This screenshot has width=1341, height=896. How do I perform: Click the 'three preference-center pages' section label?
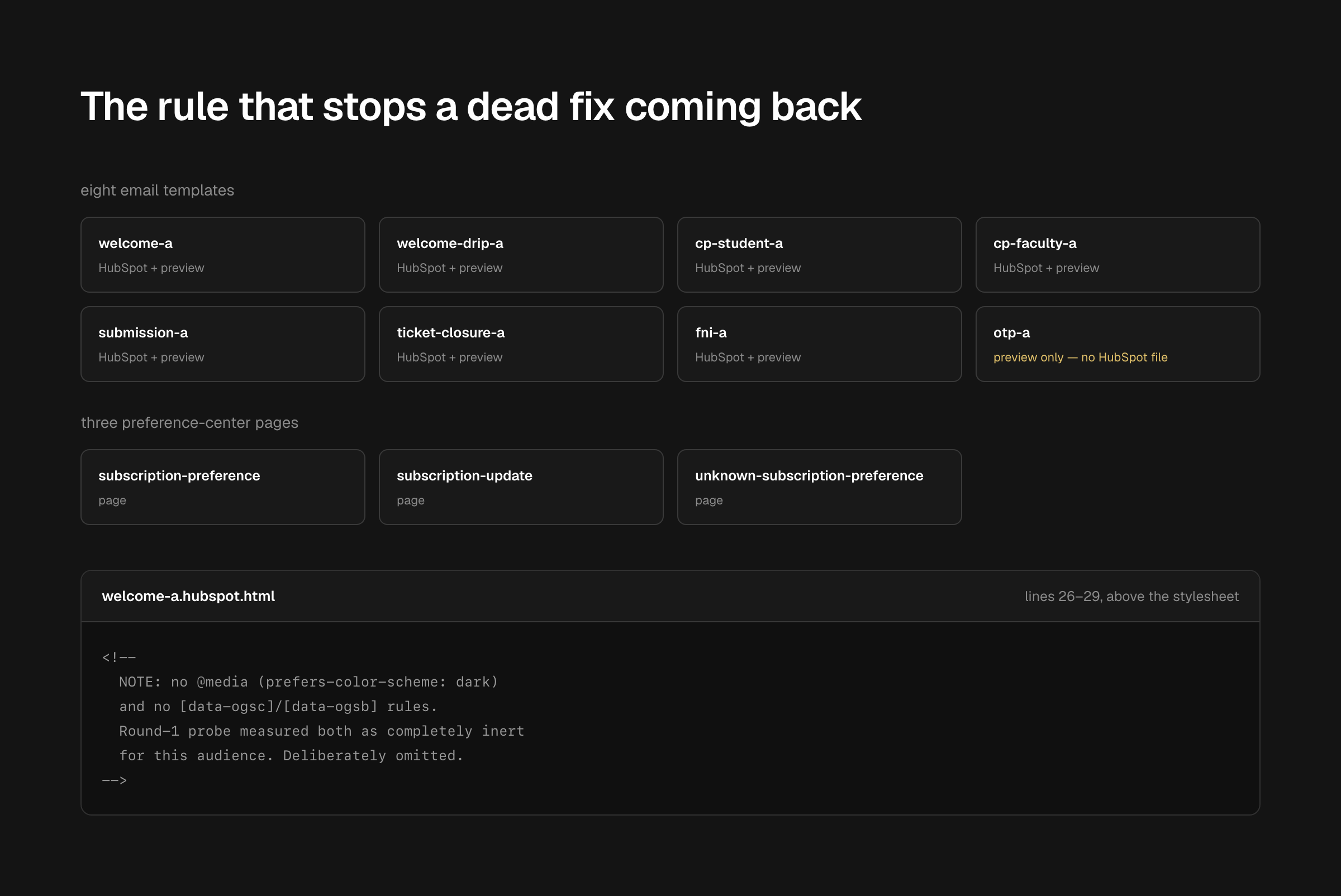pos(189,423)
